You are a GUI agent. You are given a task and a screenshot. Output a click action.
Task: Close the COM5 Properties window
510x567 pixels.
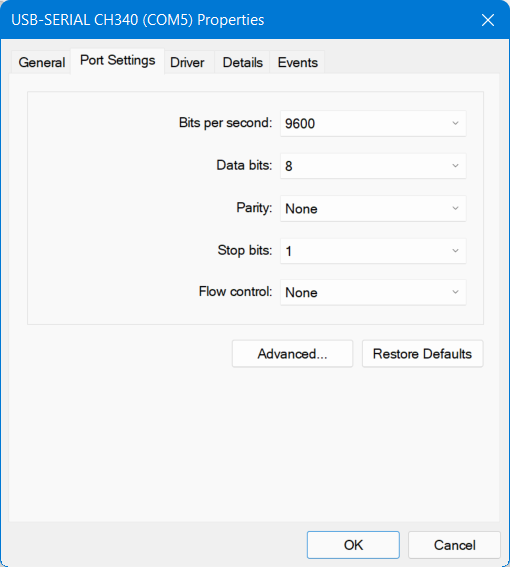tap(488, 20)
